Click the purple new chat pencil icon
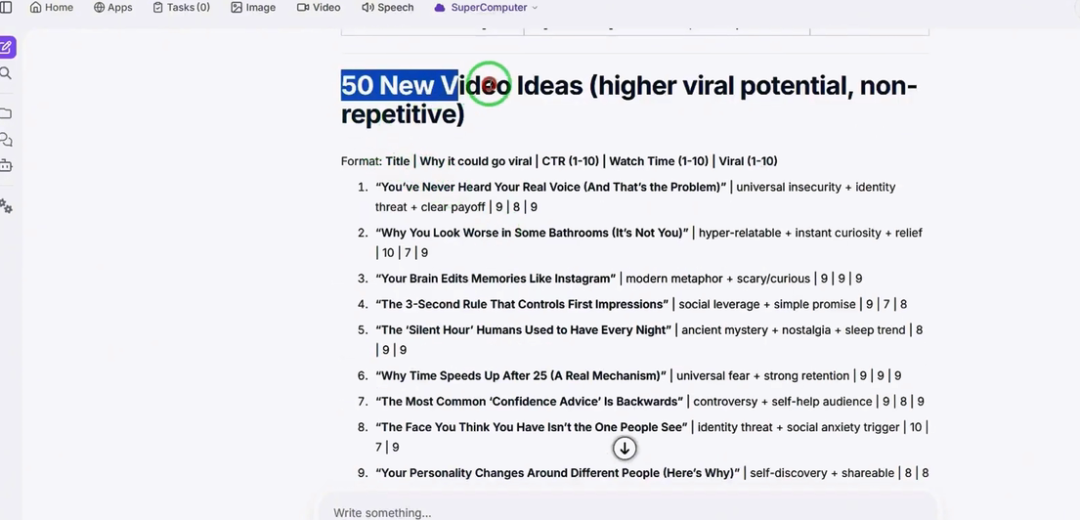The image size is (1080, 520). coord(6,48)
